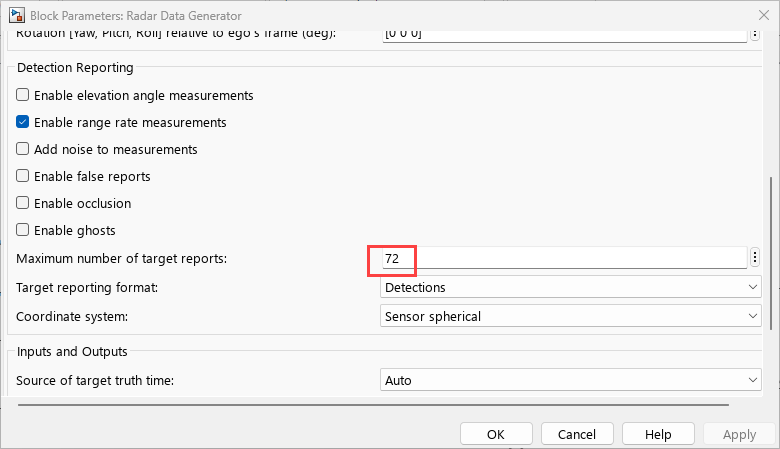Turn on Enable false reports
This screenshot has width=780, height=449.
pyautogui.click(x=23, y=177)
